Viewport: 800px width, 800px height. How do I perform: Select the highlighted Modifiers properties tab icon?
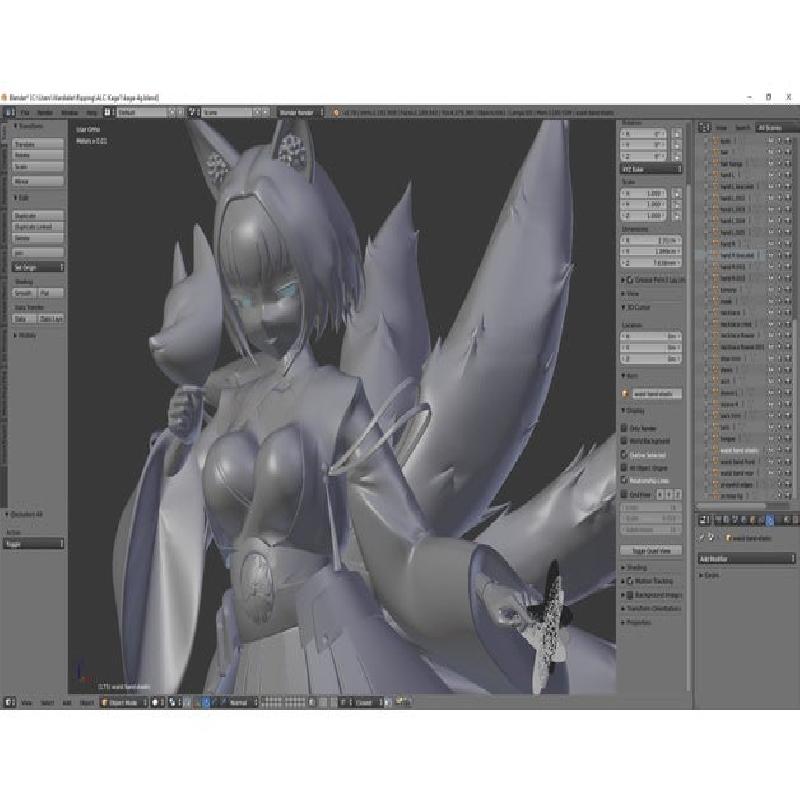click(x=769, y=520)
